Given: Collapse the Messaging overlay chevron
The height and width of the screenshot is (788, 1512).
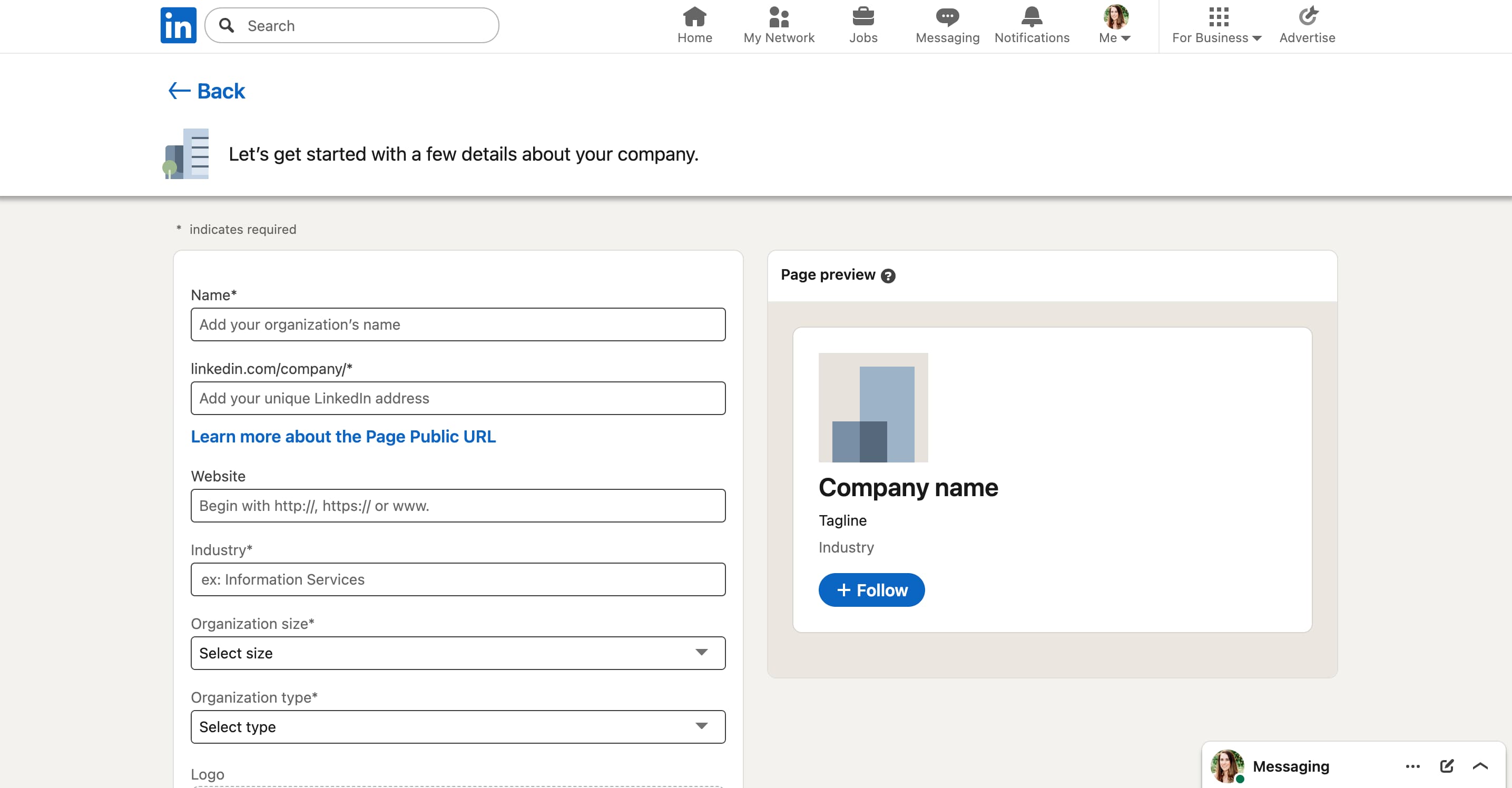Looking at the screenshot, I should (x=1480, y=766).
